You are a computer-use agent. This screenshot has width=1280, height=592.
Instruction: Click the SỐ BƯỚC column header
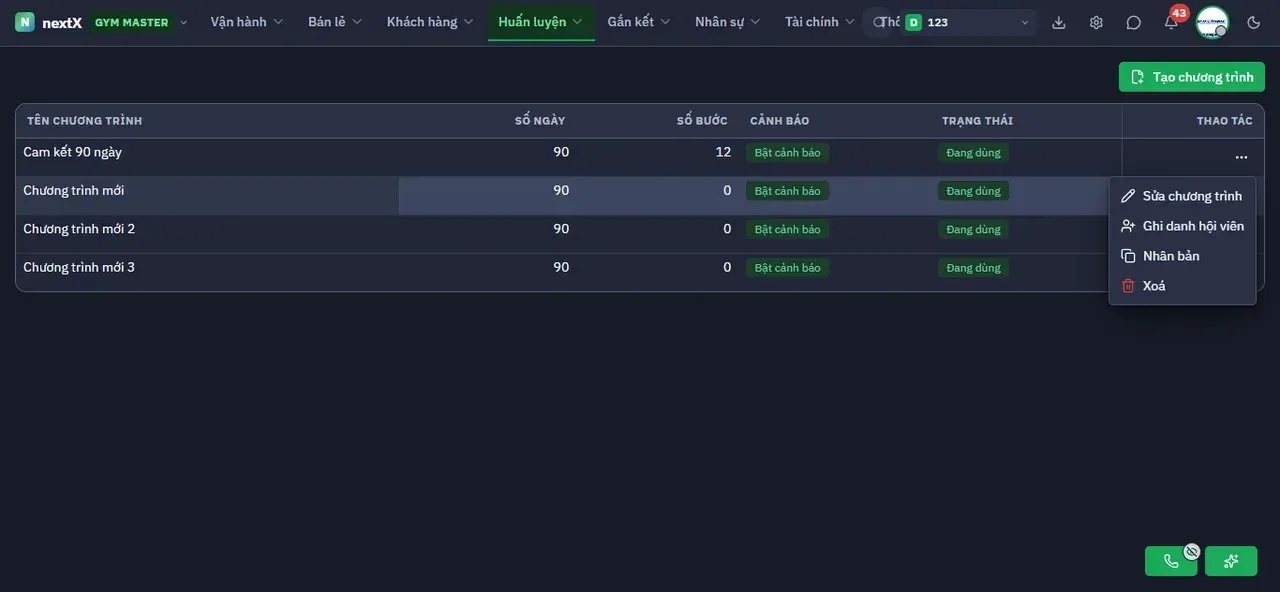coord(702,121)
